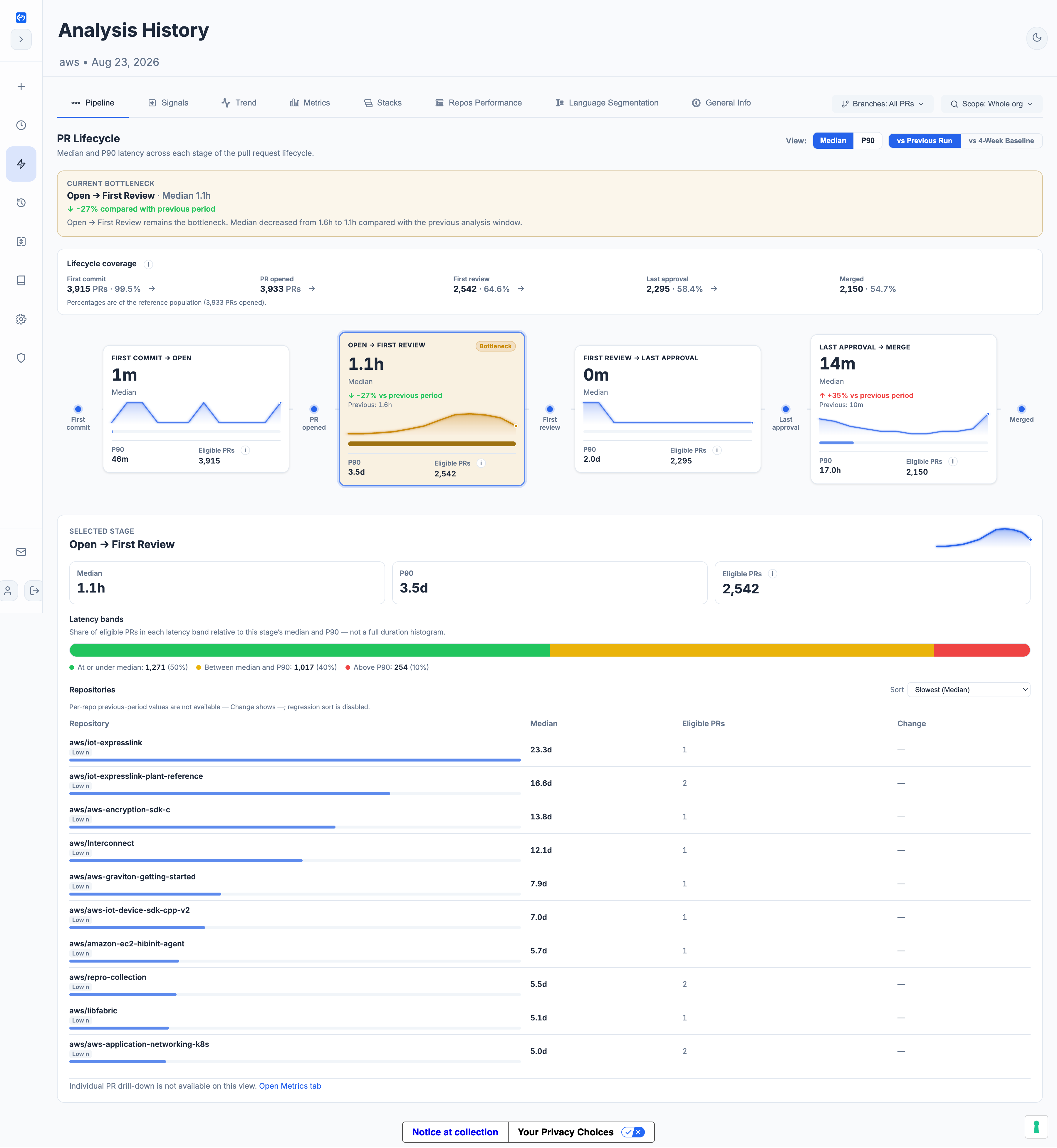Toggle dark mode with the moon icon
1057x1148 pixels.
[1036, 38]
